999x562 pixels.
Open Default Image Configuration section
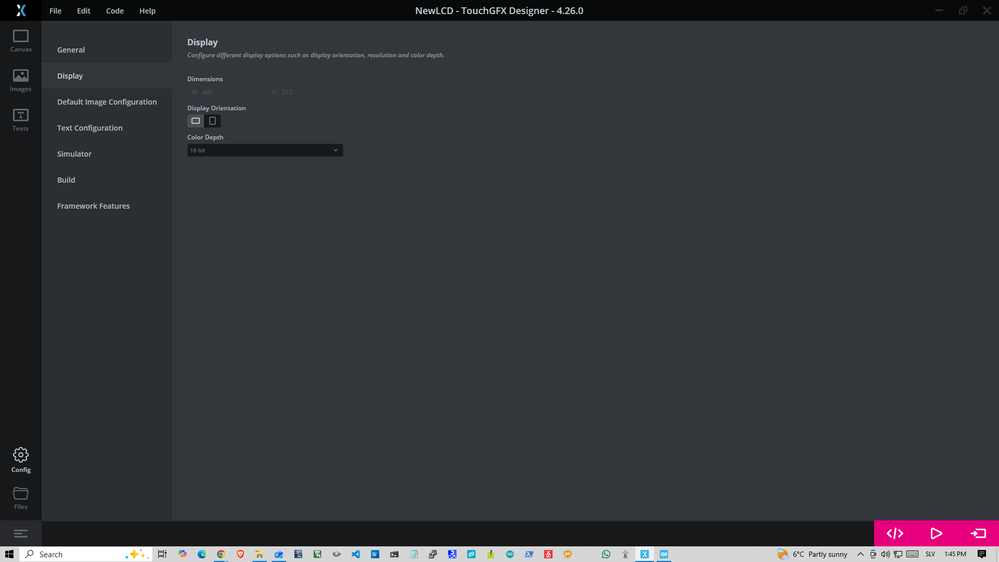[107, 102]
